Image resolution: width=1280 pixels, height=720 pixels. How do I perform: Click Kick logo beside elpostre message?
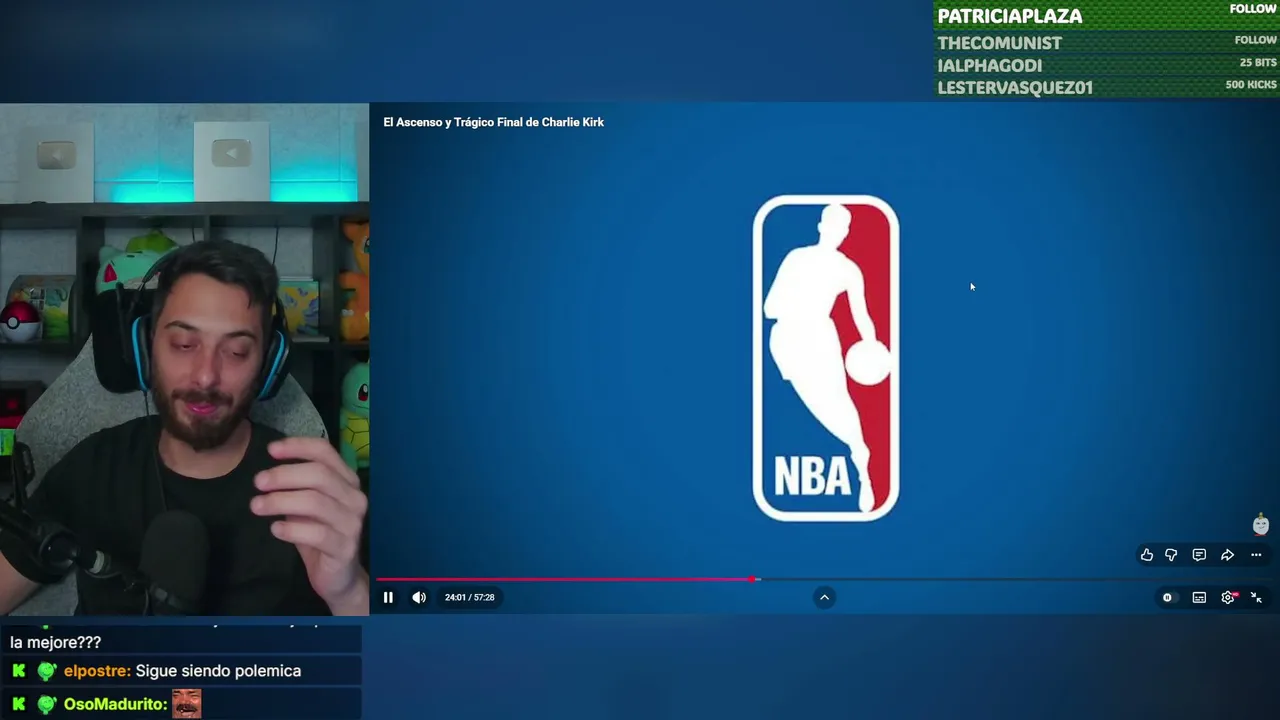click(19, 671)
